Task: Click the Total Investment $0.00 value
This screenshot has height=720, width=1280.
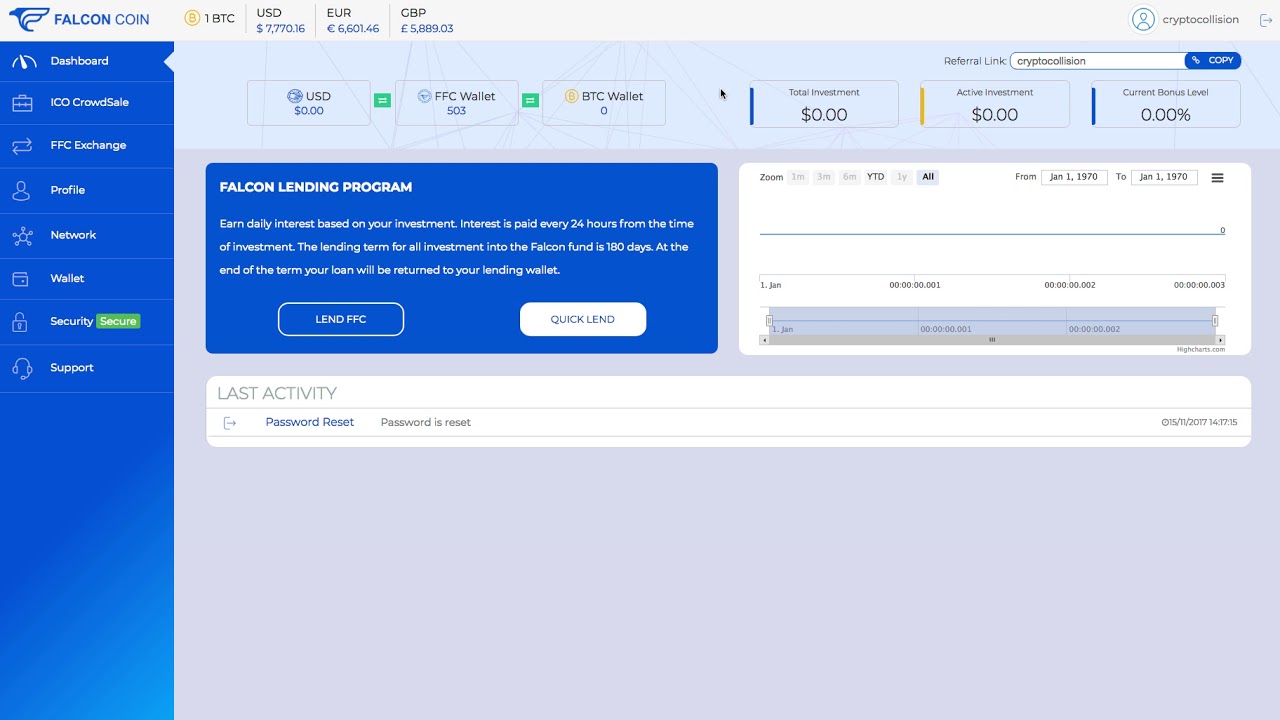Action: [824, 115]
